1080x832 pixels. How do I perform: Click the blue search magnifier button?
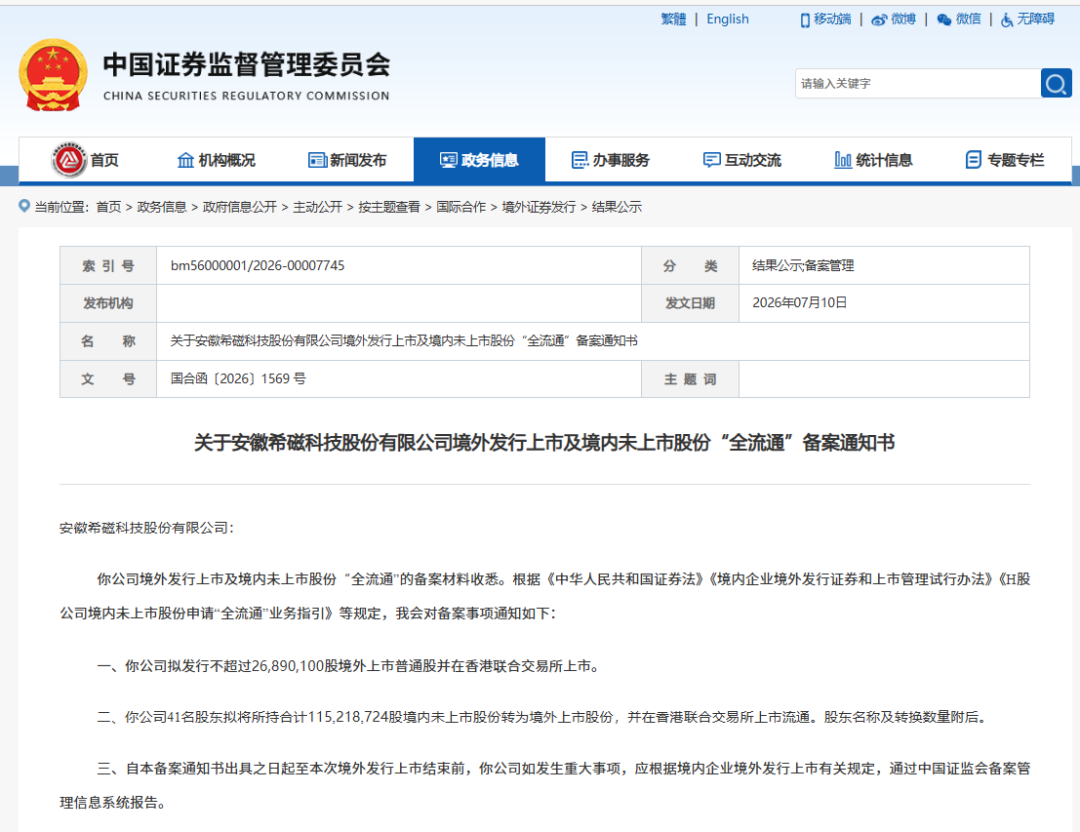point(1056,83)
